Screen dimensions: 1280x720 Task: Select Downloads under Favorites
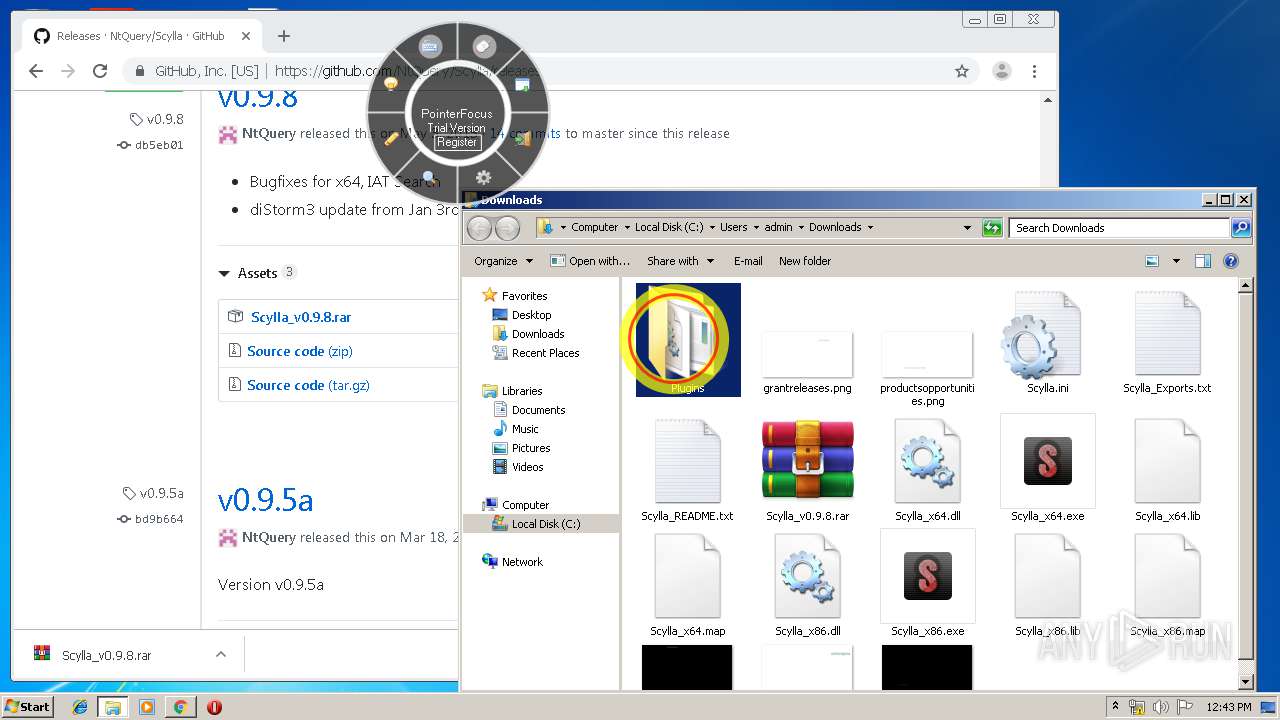538,334
